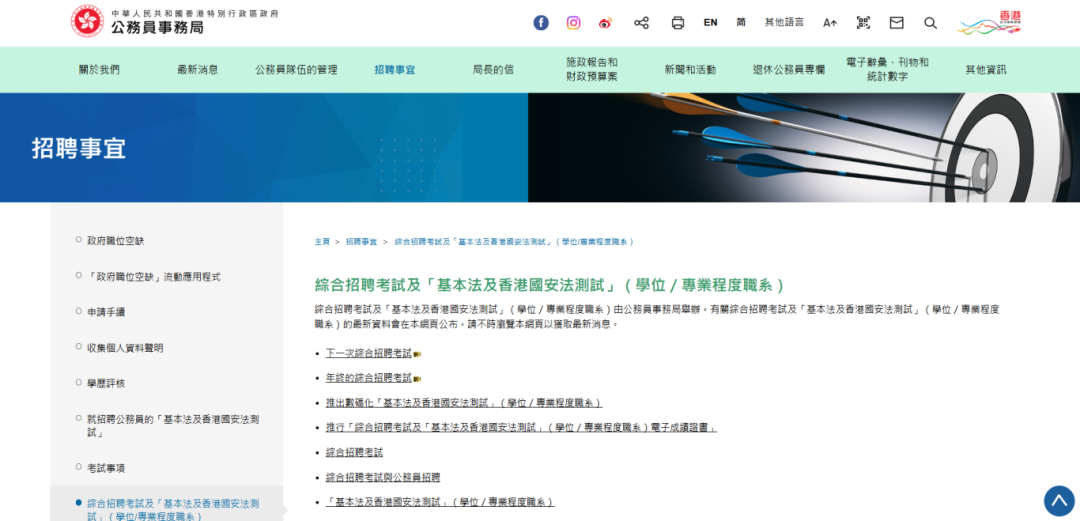Viewport: 1080px width, 521px height.
Task: Open site search with magnifier icon
Action: [x=930, y=22]
